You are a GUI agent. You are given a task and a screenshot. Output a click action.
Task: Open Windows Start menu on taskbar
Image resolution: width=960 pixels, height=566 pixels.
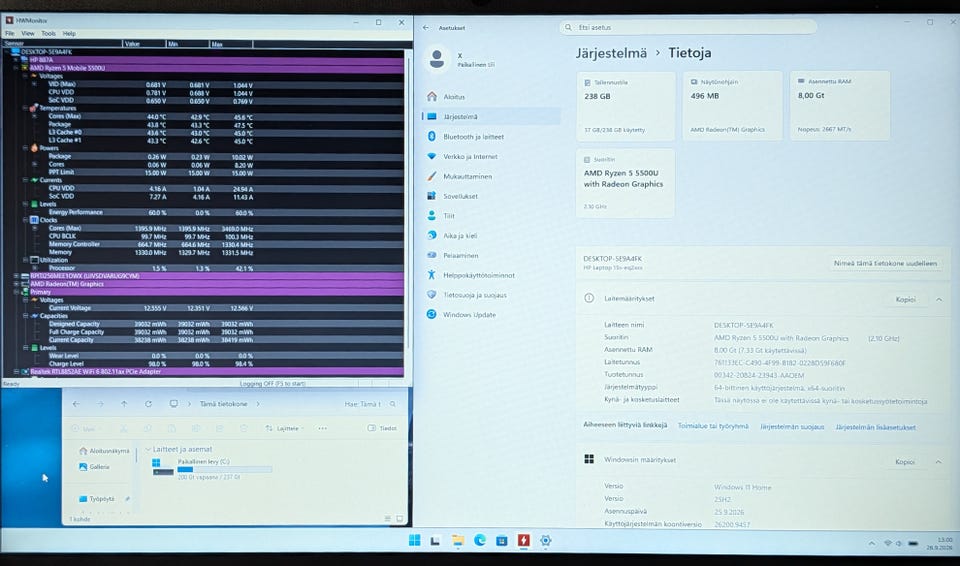(x=414, y=540)
